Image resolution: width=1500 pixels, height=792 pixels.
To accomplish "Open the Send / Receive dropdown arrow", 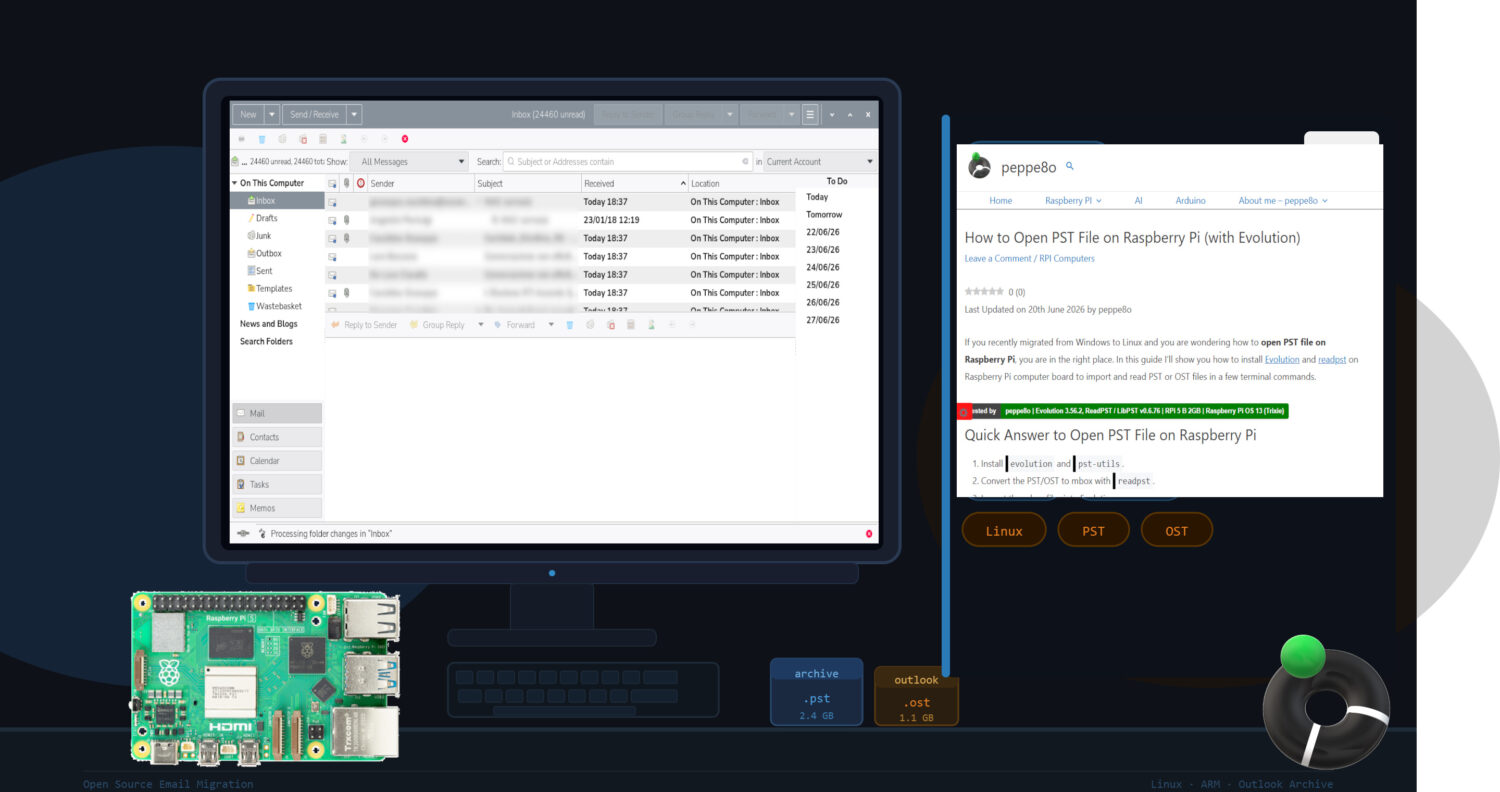I will [x=354, y=115].
